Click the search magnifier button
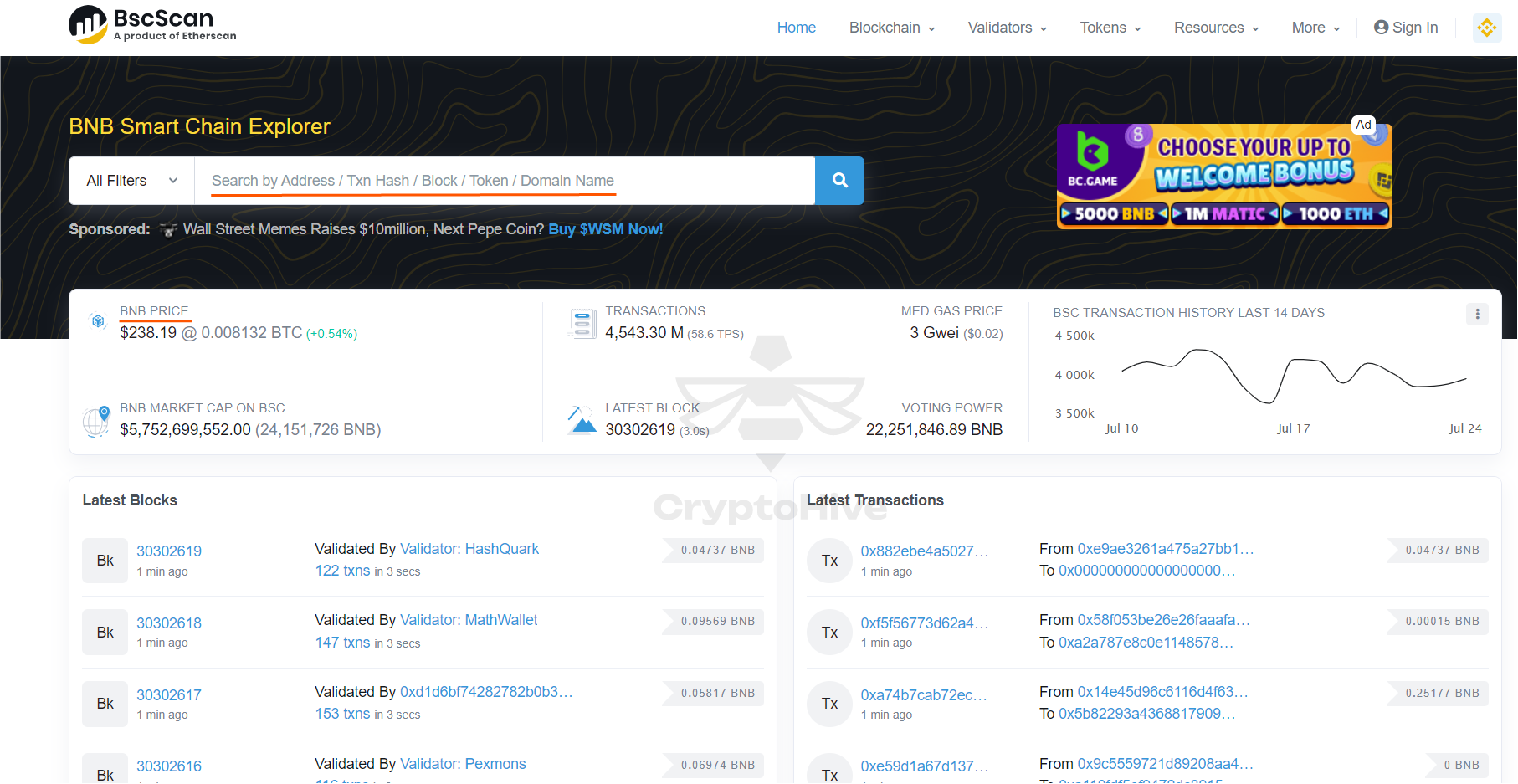The width and height of the screenshot is (1518, 784). [839, 180]
